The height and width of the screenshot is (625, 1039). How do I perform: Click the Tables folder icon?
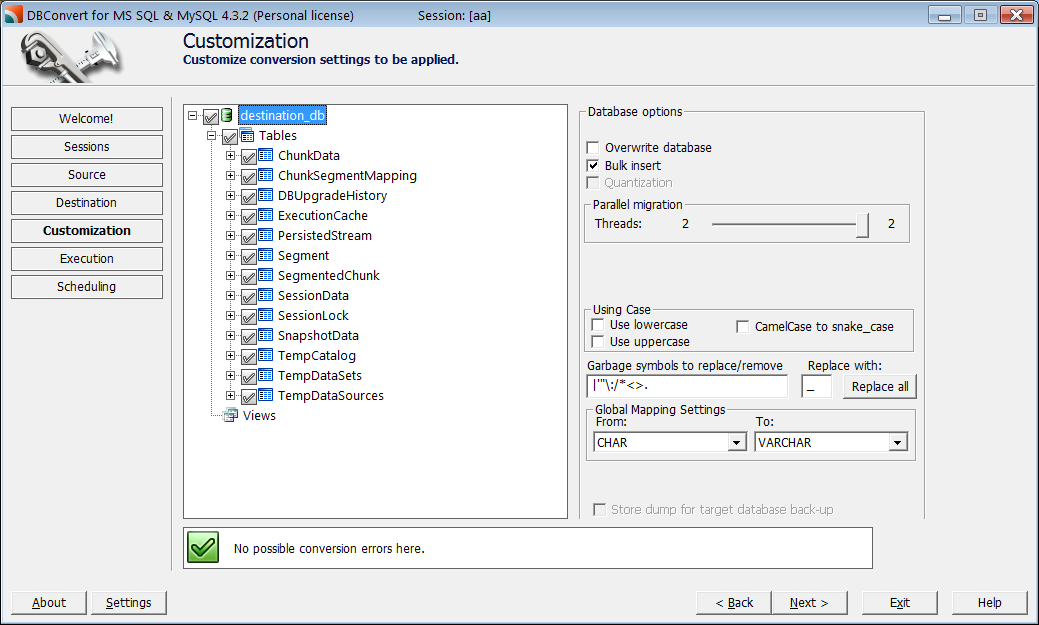[246, 135]
